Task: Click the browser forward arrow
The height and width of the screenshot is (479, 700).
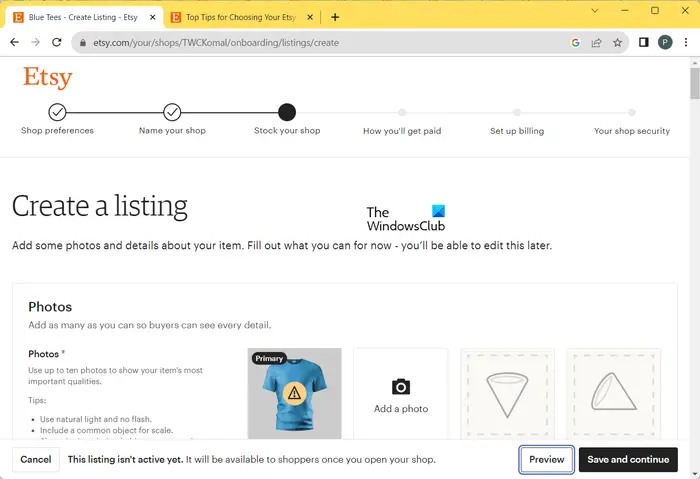Action: [35, 42]
